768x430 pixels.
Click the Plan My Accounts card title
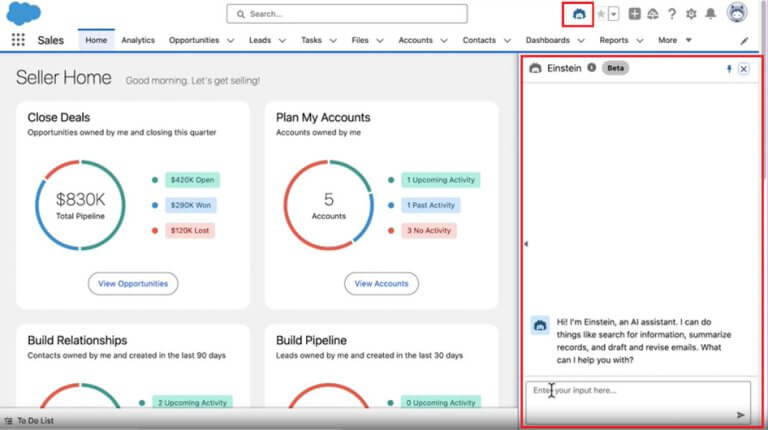[323, 118]
